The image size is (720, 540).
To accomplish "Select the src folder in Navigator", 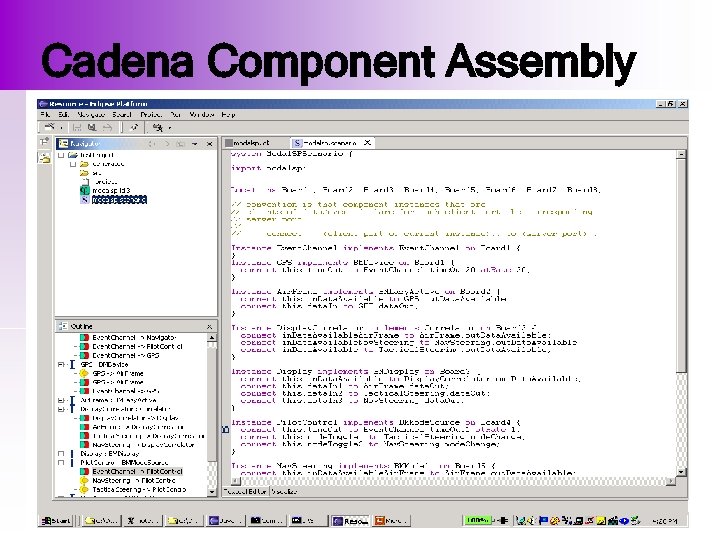I will (x=90, y=173).
